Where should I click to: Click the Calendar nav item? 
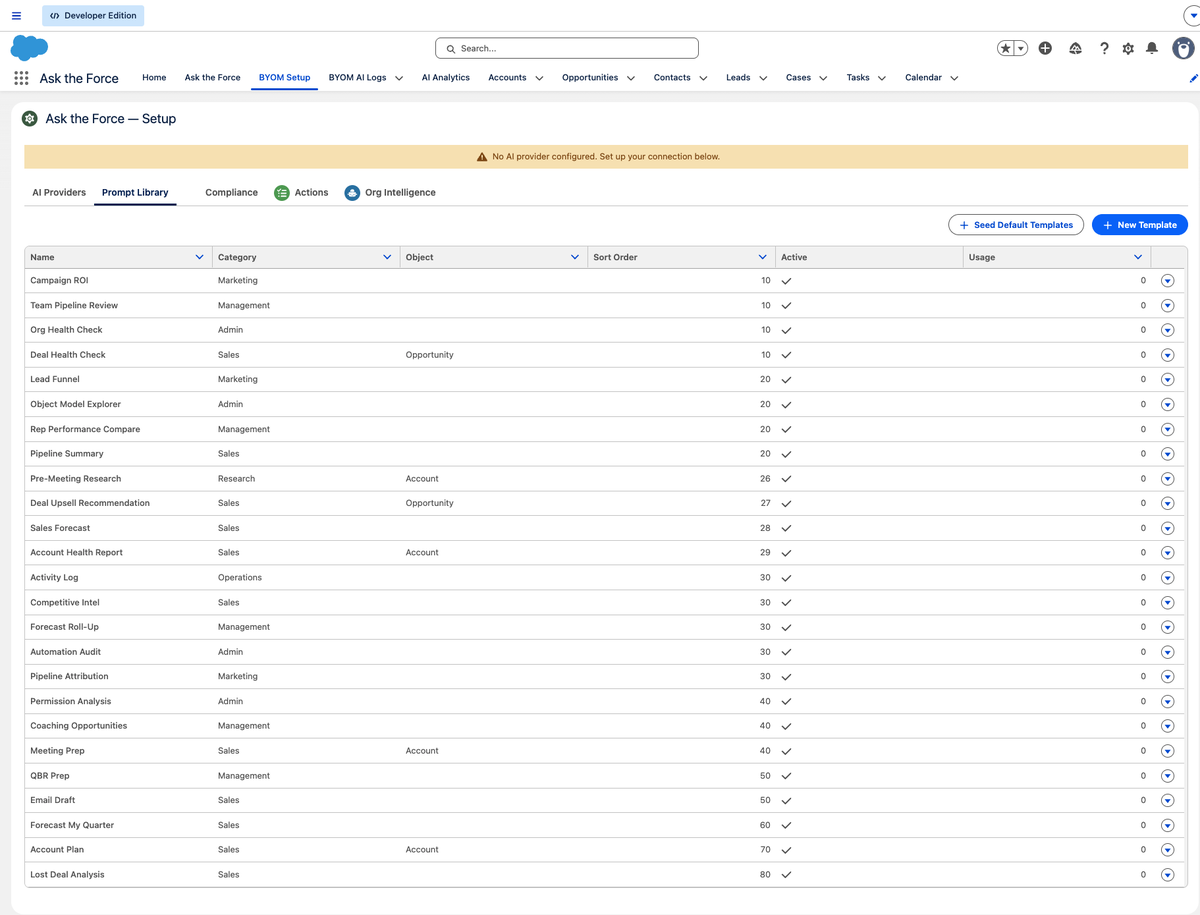pyautogui.click(x=923, y=77)
